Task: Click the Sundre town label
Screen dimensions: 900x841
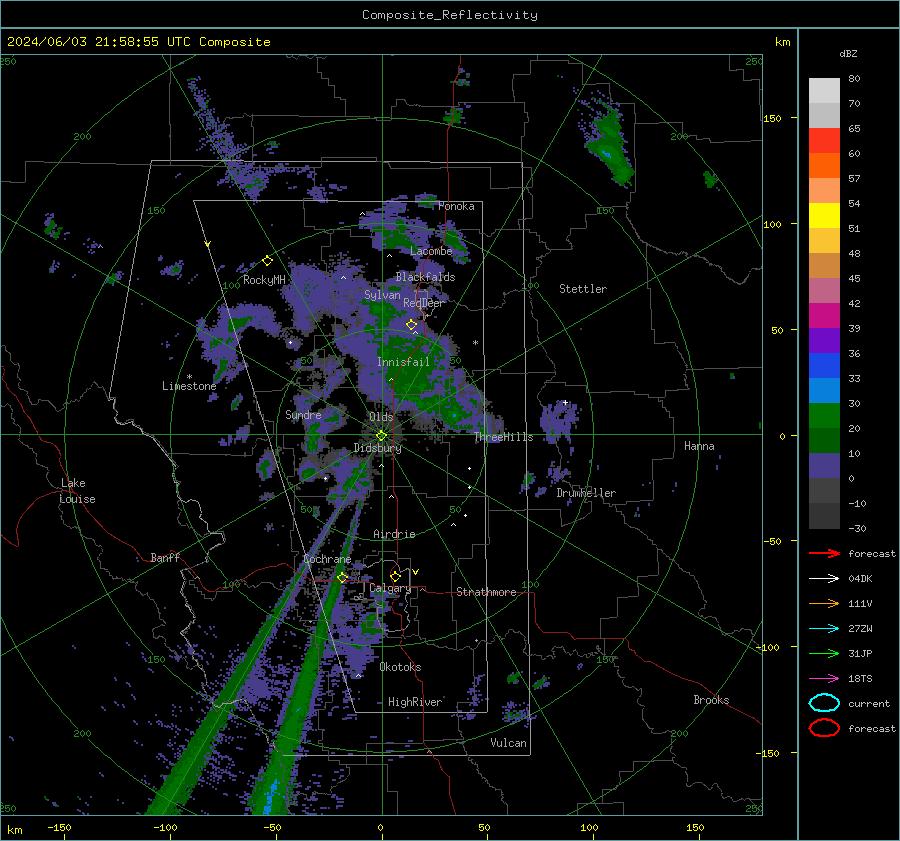Action: click(303, 414)
